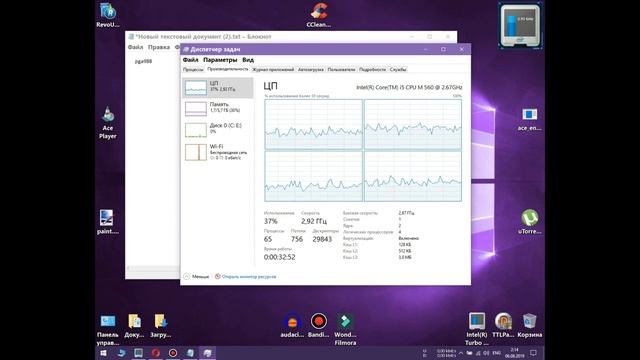Click the descriptors value 29843

pyautogui.click(x=322, y=239)
